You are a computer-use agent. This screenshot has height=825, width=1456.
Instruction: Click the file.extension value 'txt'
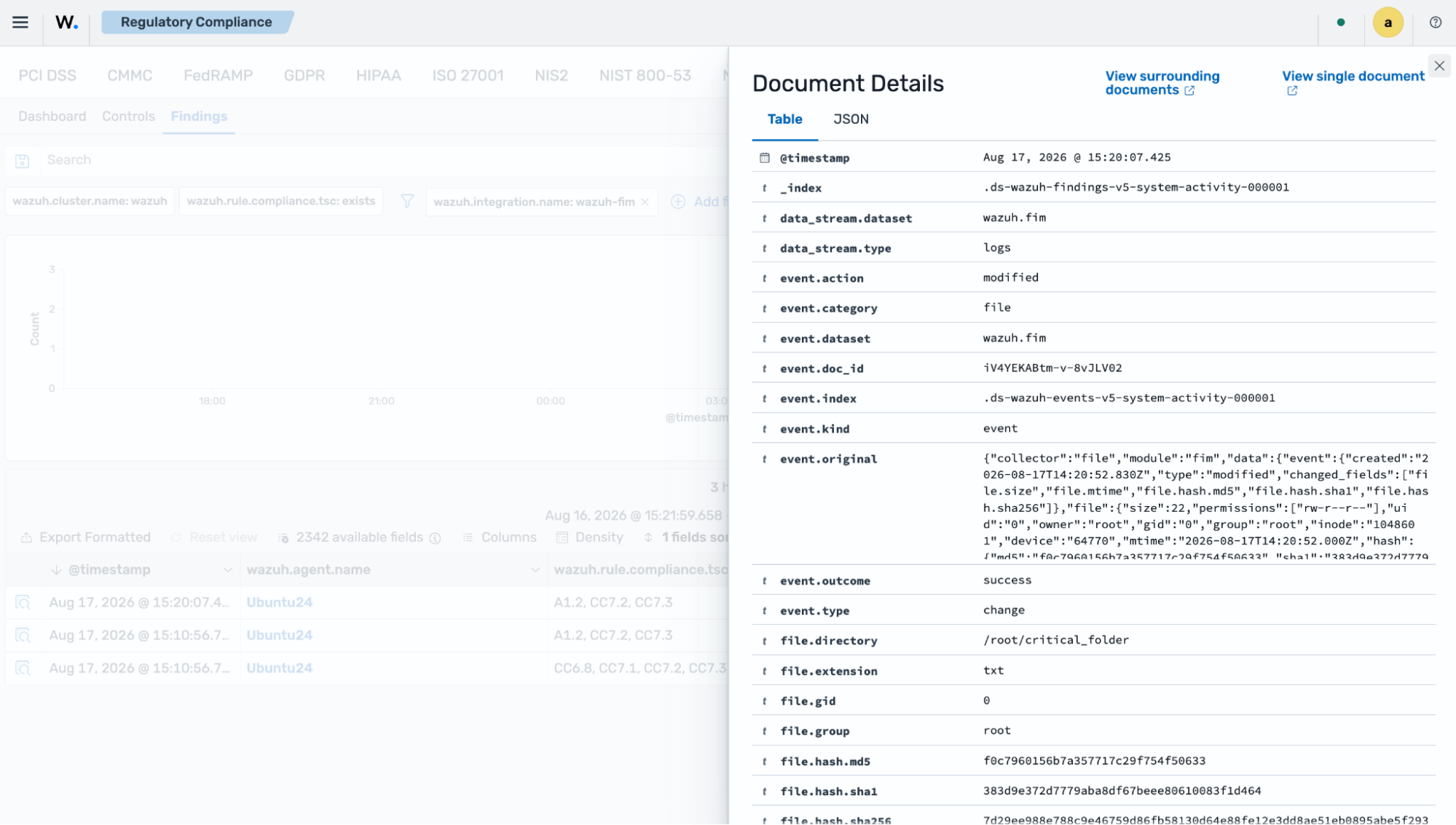993,671
